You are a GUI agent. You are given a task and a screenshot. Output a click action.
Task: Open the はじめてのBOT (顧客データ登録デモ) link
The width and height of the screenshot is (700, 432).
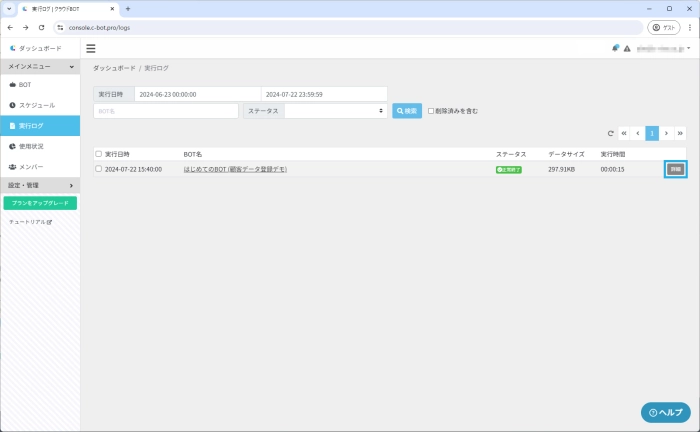pyautogui.click(x=235, y=169)
